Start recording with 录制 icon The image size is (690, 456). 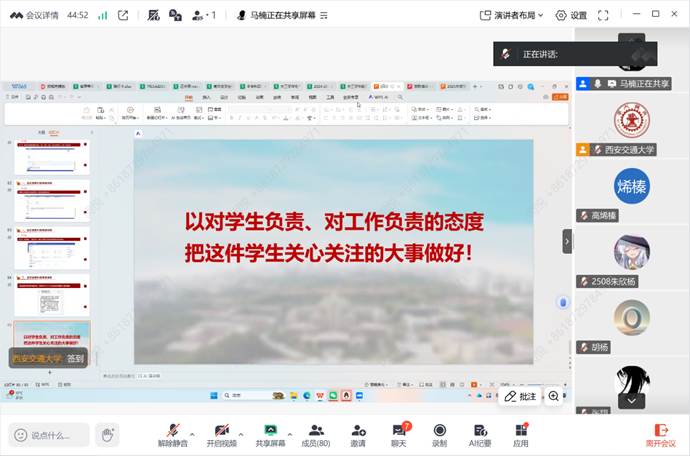pos(440,434)
